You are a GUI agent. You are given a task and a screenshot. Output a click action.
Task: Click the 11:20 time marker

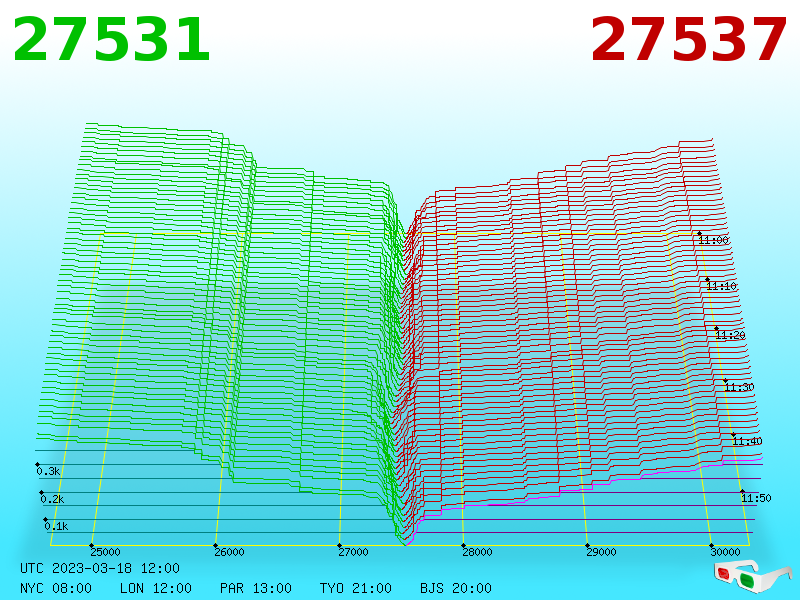730,335
